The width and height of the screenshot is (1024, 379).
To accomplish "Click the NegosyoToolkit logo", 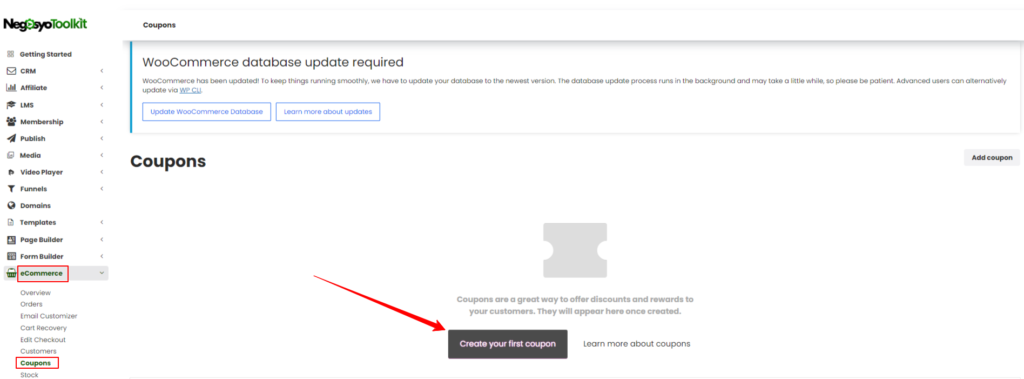I will pos(45,24).
